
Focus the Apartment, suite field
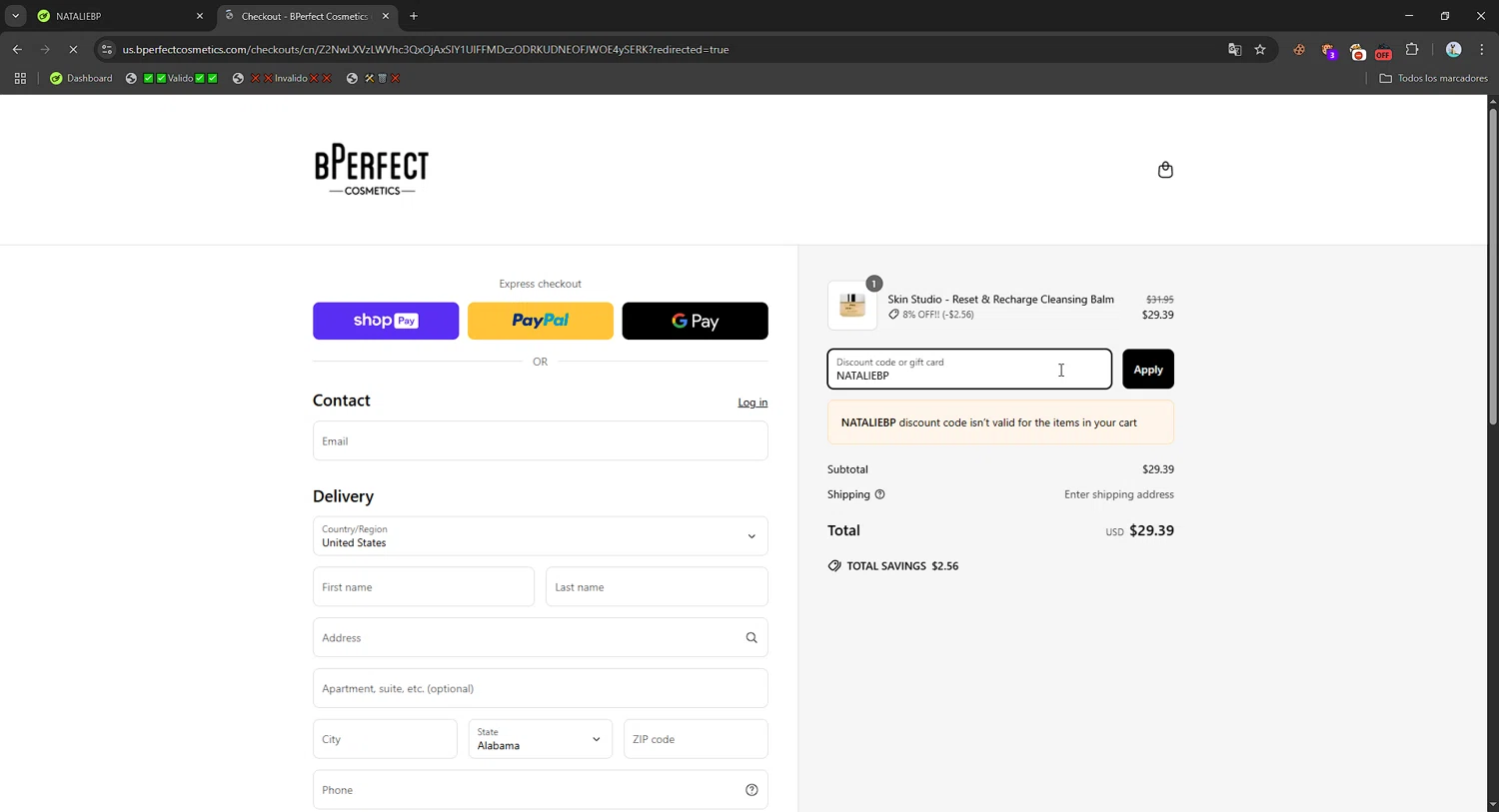(541, 688)
